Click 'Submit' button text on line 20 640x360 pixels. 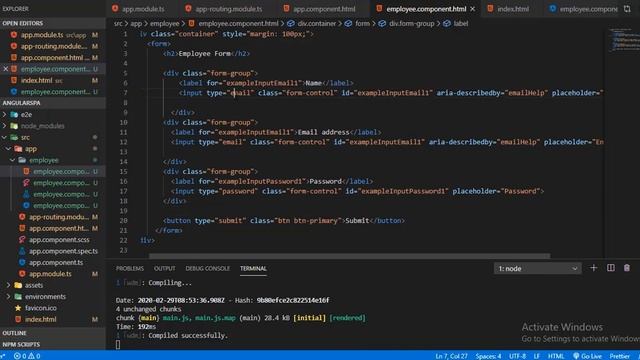tap(357, 220)
